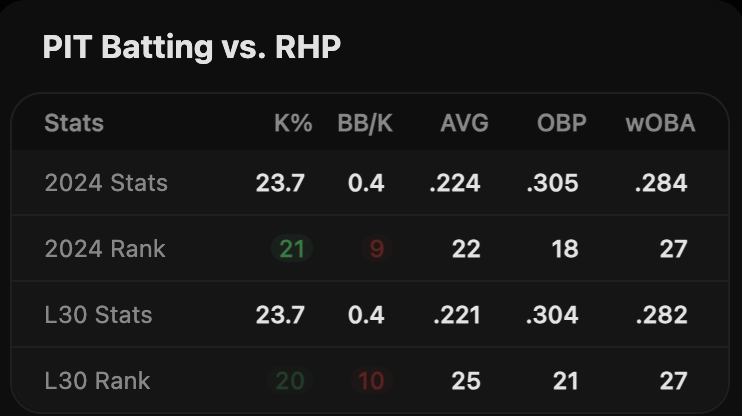This screenshot has height=416, width=742.
Task: Click the 2024 wOBA value .284
Action: coord(661,183)
